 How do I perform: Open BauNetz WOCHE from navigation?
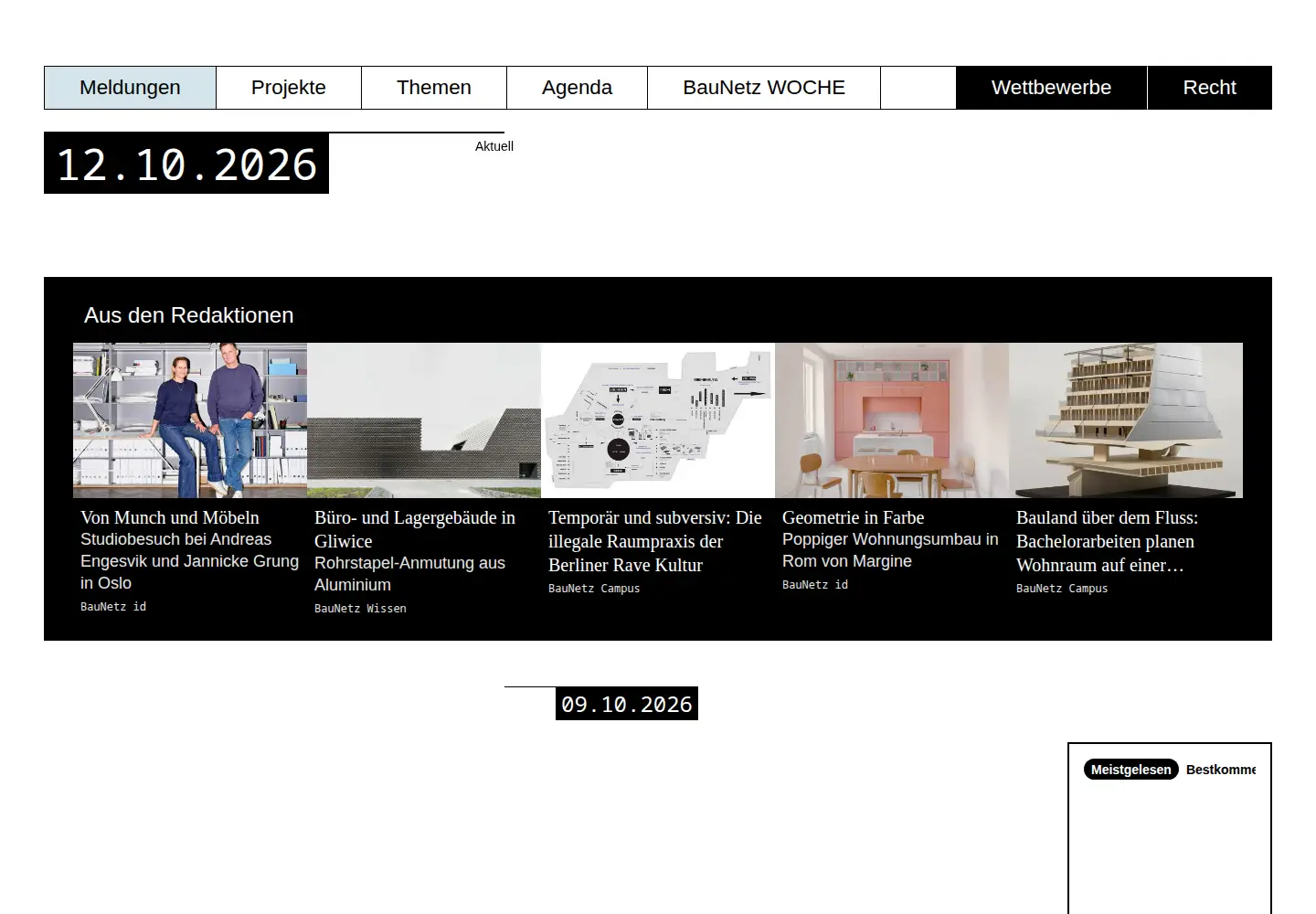point(764,88)
